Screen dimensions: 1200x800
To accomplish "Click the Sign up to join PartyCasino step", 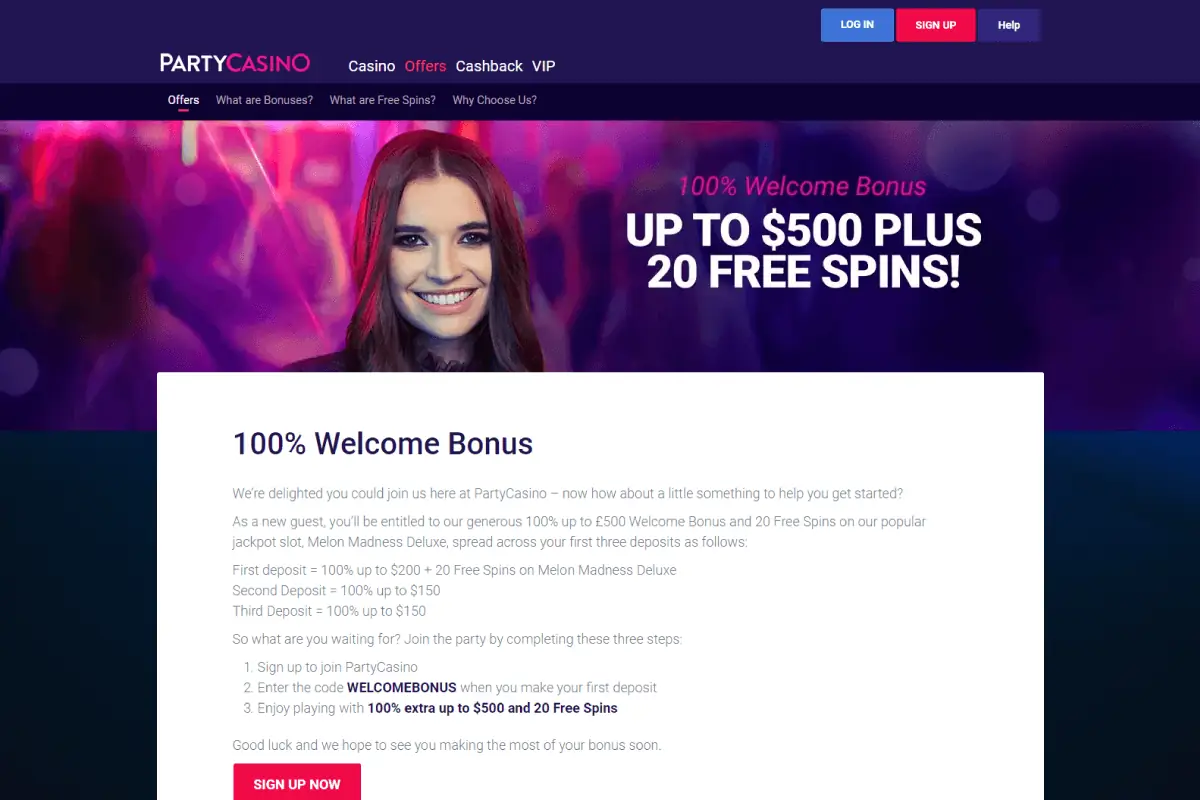I will 337,667.
